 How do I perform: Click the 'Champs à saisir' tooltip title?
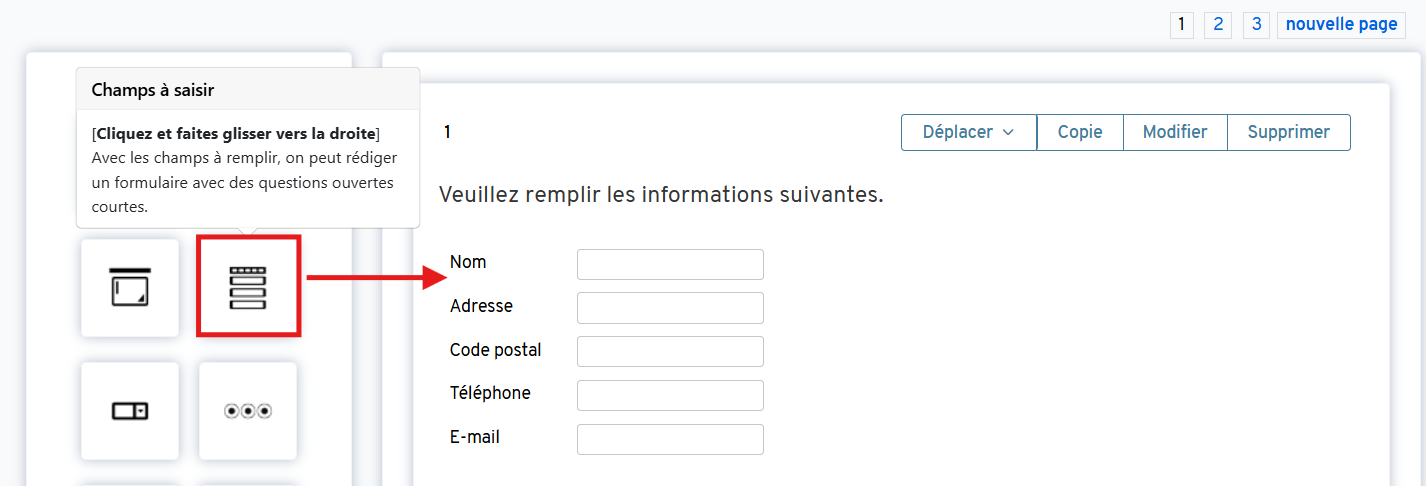coord(153,90)
